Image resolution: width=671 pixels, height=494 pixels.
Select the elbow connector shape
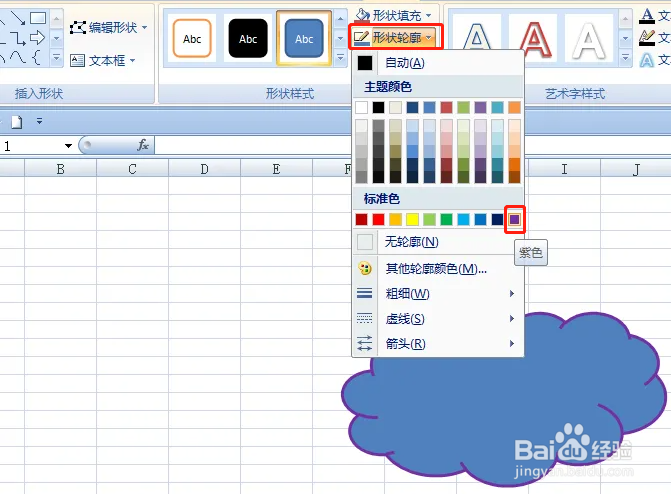click(18, 38)
